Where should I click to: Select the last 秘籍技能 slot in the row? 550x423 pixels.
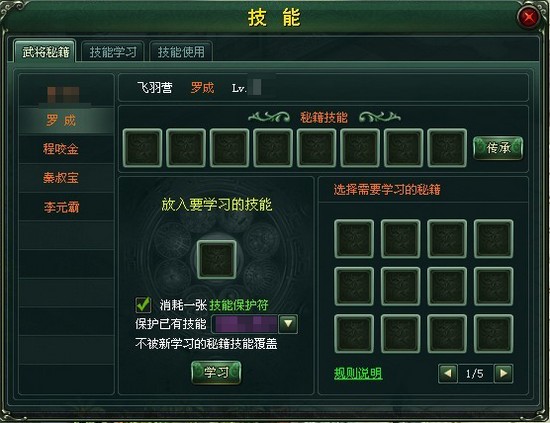pos(447,148)
